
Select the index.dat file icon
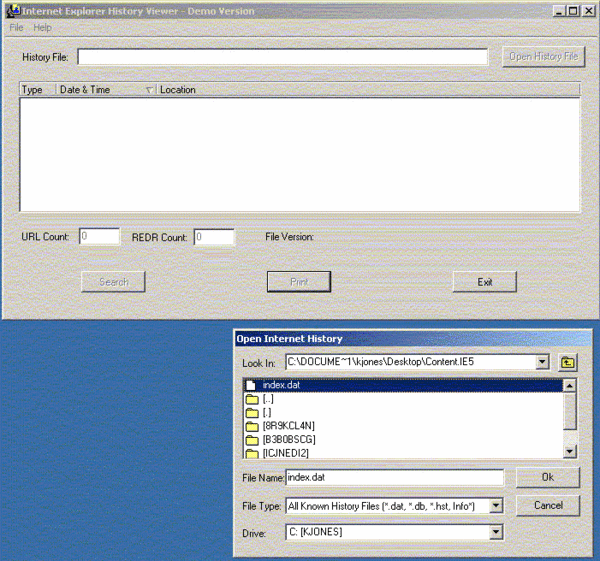click(x=252, y=385)
